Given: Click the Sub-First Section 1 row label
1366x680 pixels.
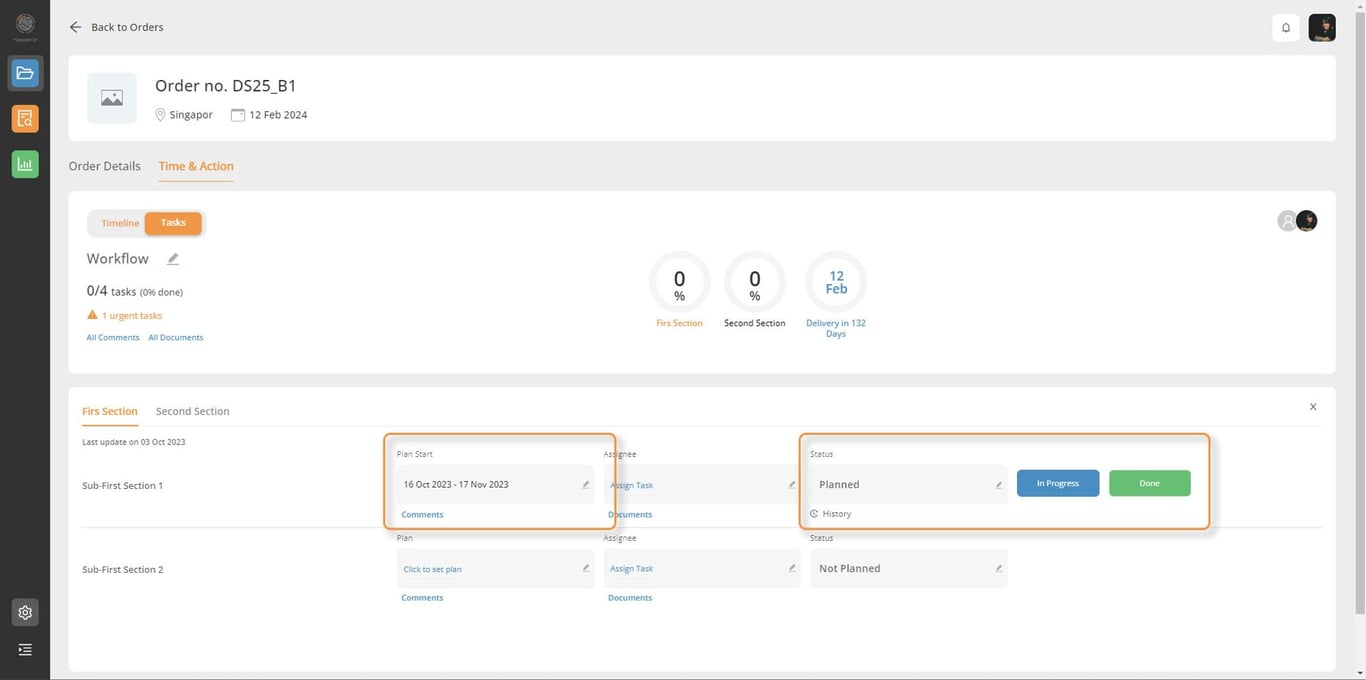Looking at the screenshot, I should 122,485.
